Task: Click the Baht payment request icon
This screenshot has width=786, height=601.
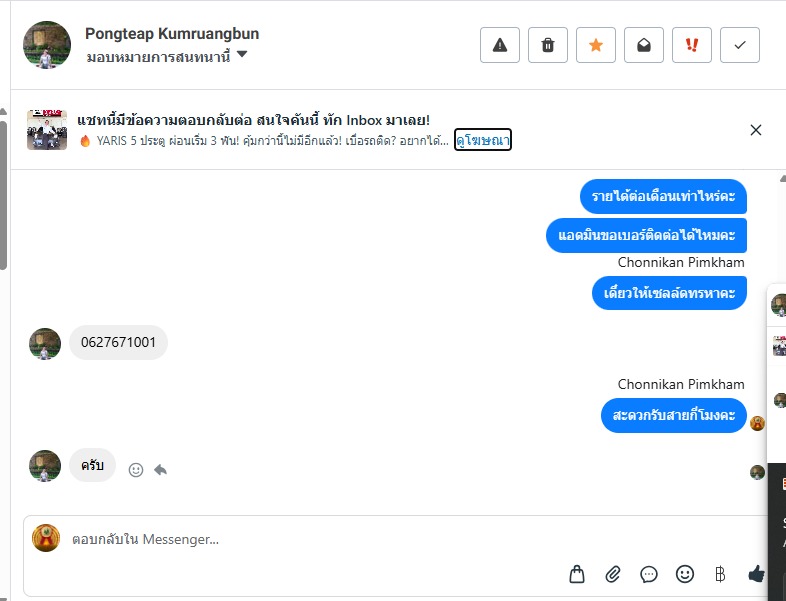Action: (x=720, y=574)
